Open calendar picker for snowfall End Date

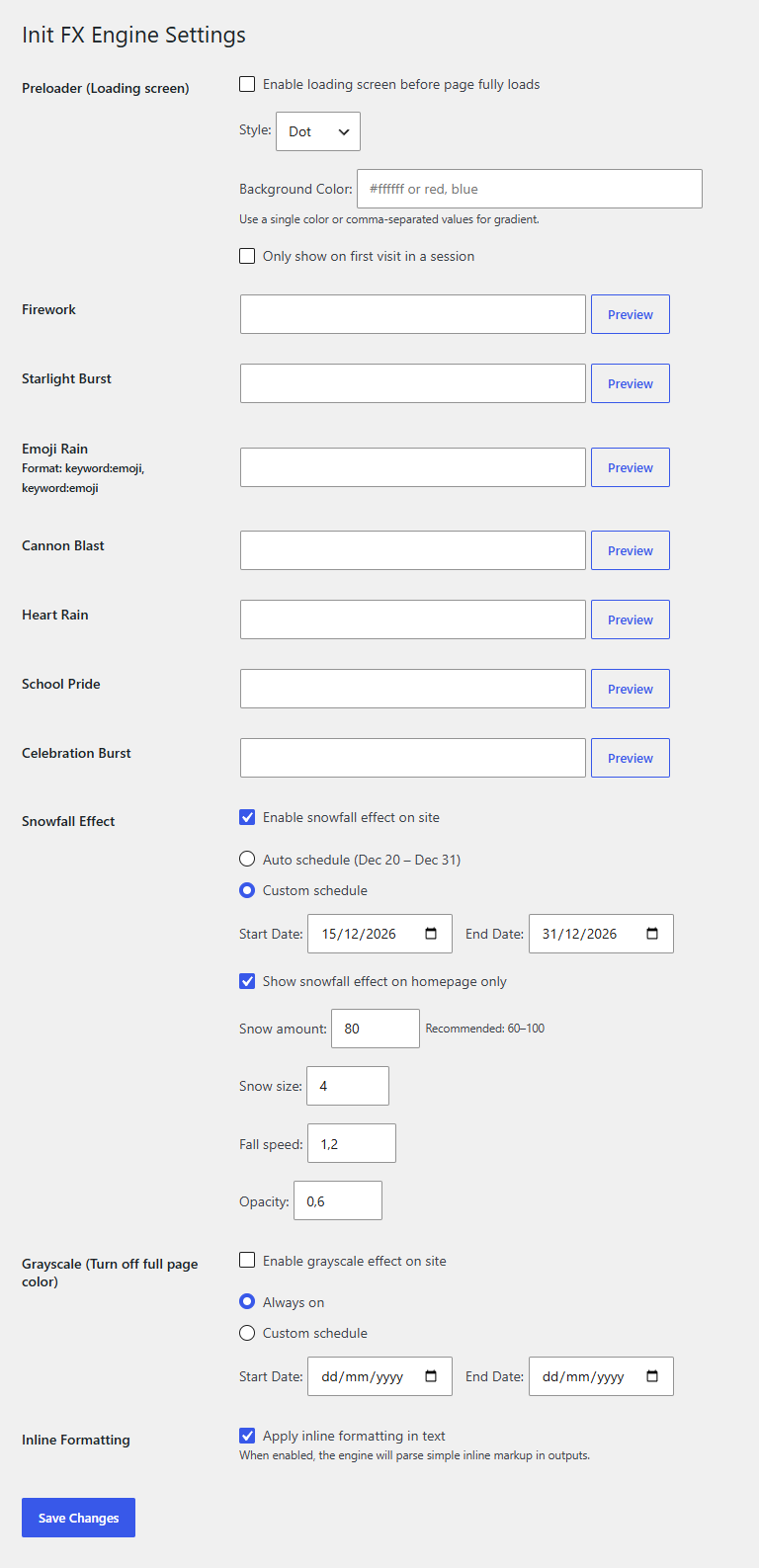(x=652, y=934)
